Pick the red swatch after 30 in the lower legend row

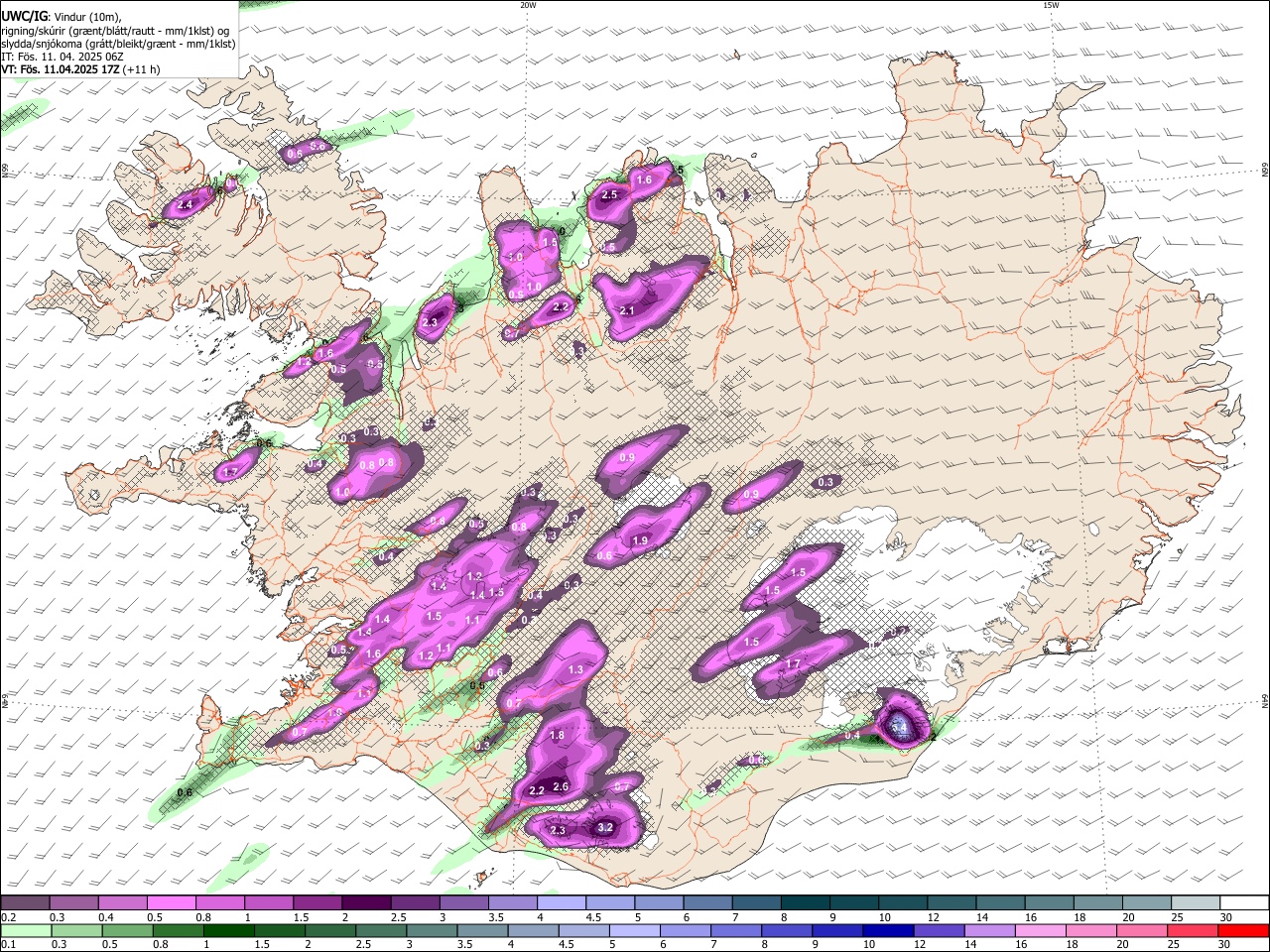tap(1243, 931)
